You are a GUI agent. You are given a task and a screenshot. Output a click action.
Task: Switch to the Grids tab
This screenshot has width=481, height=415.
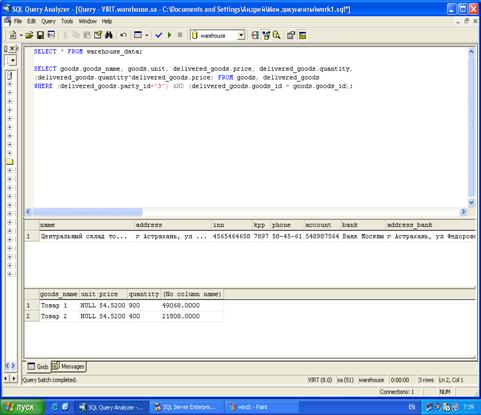pyautogui.click(x=38, y=366)
